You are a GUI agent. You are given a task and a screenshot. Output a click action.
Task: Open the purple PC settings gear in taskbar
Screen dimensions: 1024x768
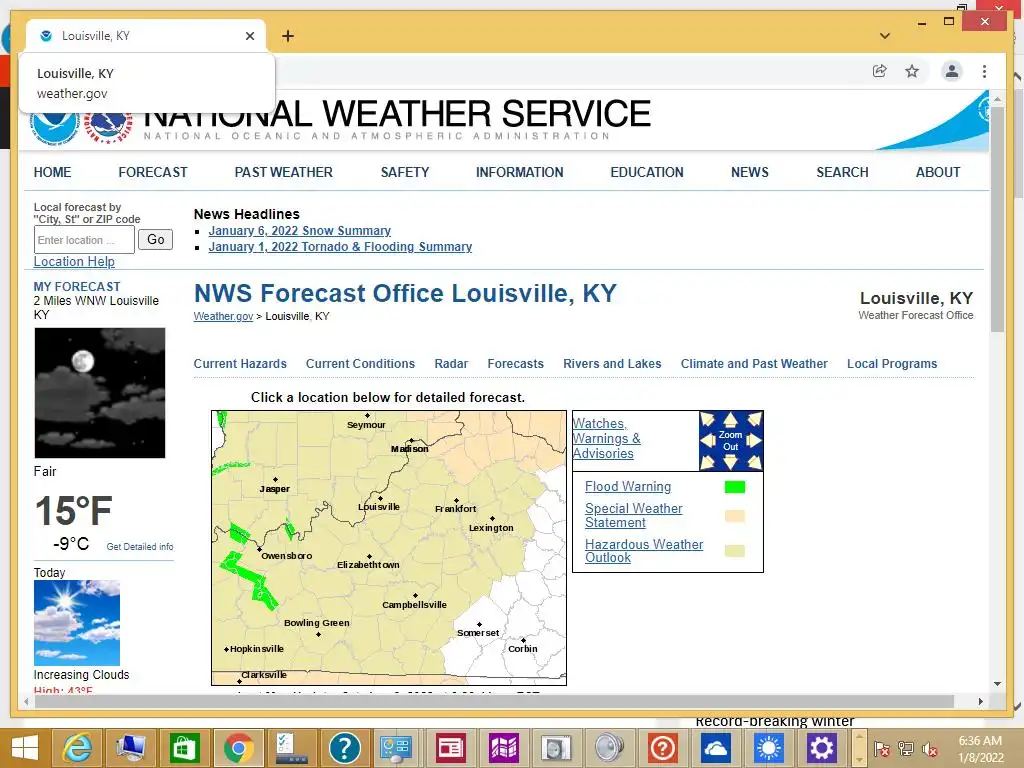tap(822, 748)
